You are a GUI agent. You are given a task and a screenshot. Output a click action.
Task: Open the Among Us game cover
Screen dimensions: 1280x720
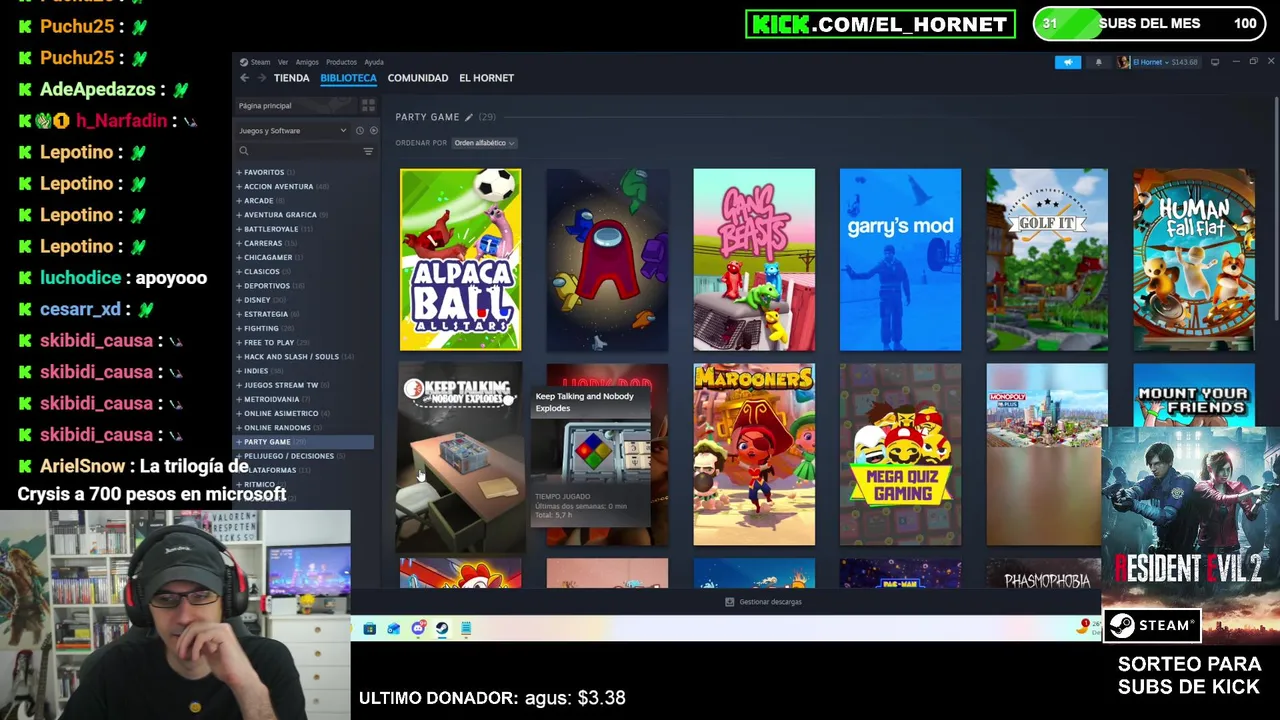click(607, 260)
